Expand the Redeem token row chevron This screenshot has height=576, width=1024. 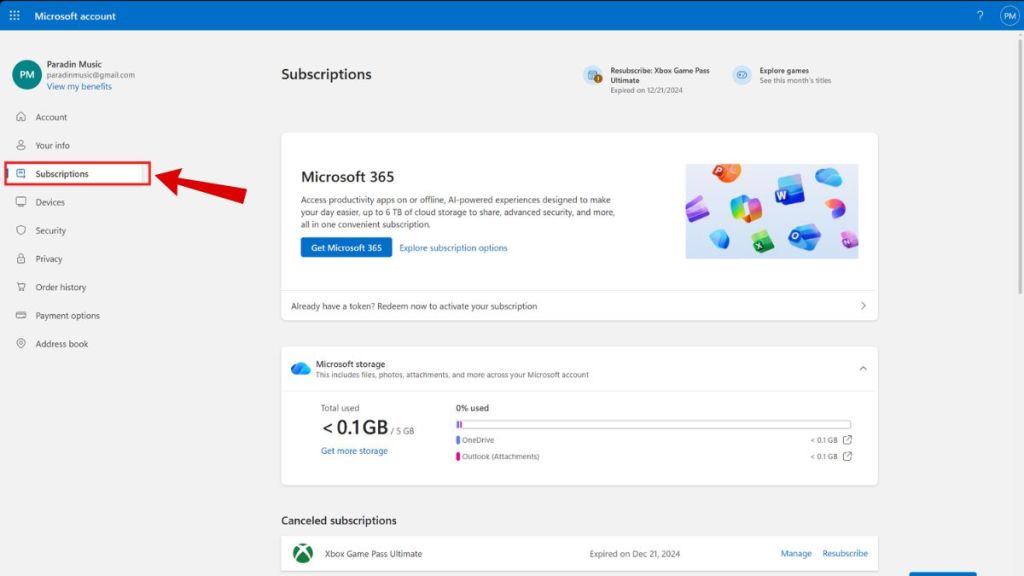pyautogui.click(x=863, y=306)
